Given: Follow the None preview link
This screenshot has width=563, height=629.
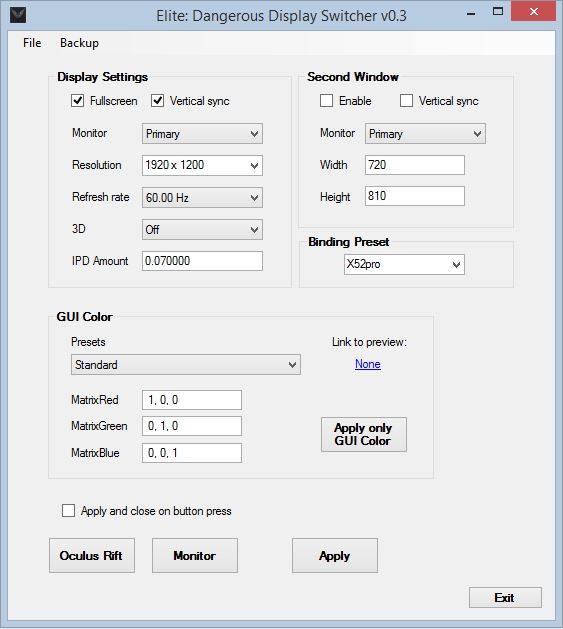Looking at the screenshot, I should [368, 364].
